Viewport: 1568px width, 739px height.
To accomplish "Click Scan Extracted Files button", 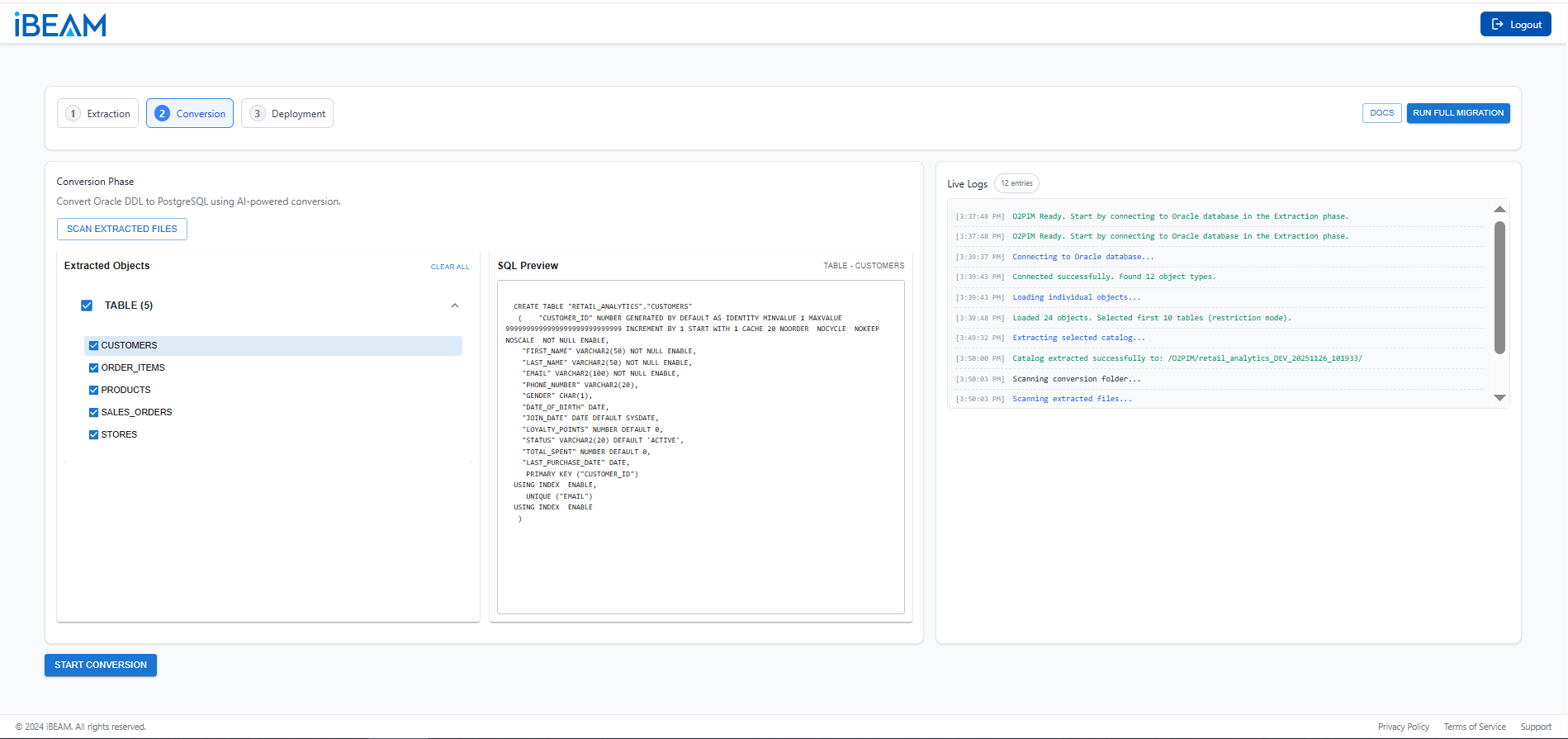I will pyautogui.click(x=122, y=229).
